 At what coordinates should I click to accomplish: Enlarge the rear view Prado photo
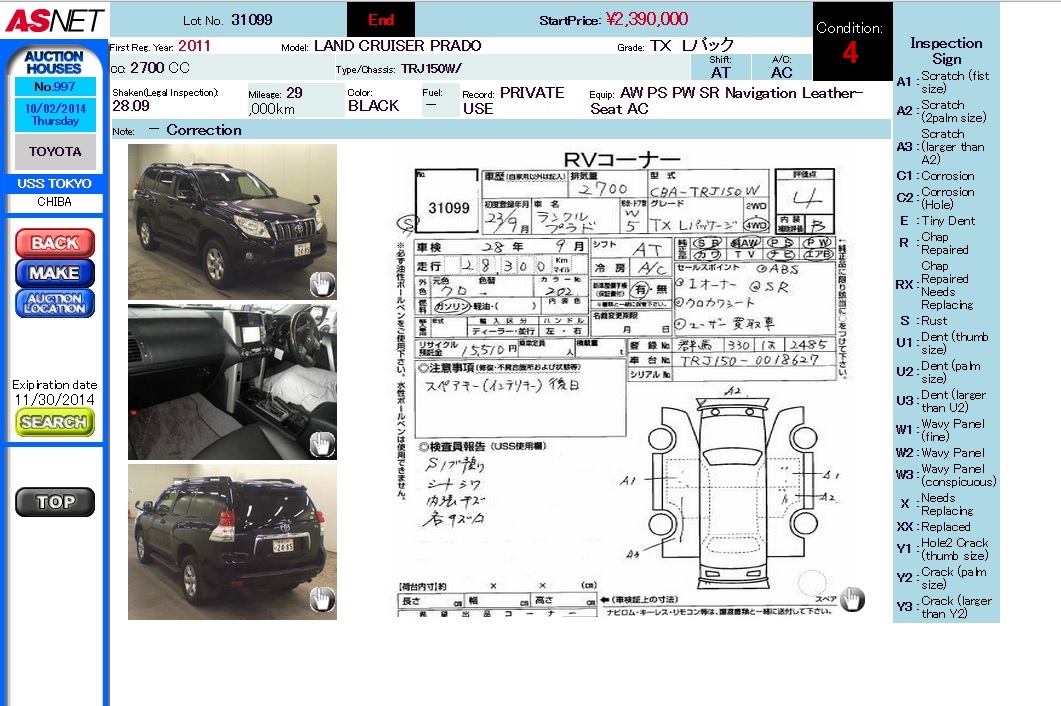tap(232, 541)
